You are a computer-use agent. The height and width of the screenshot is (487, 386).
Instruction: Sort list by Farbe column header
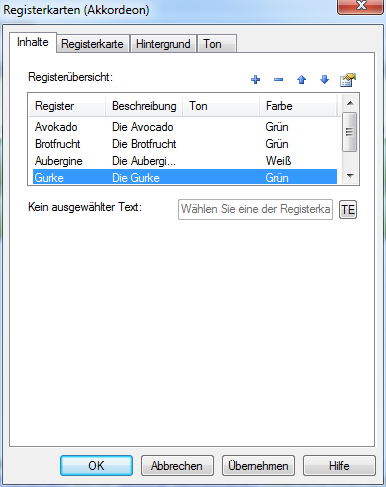point(298,106)
